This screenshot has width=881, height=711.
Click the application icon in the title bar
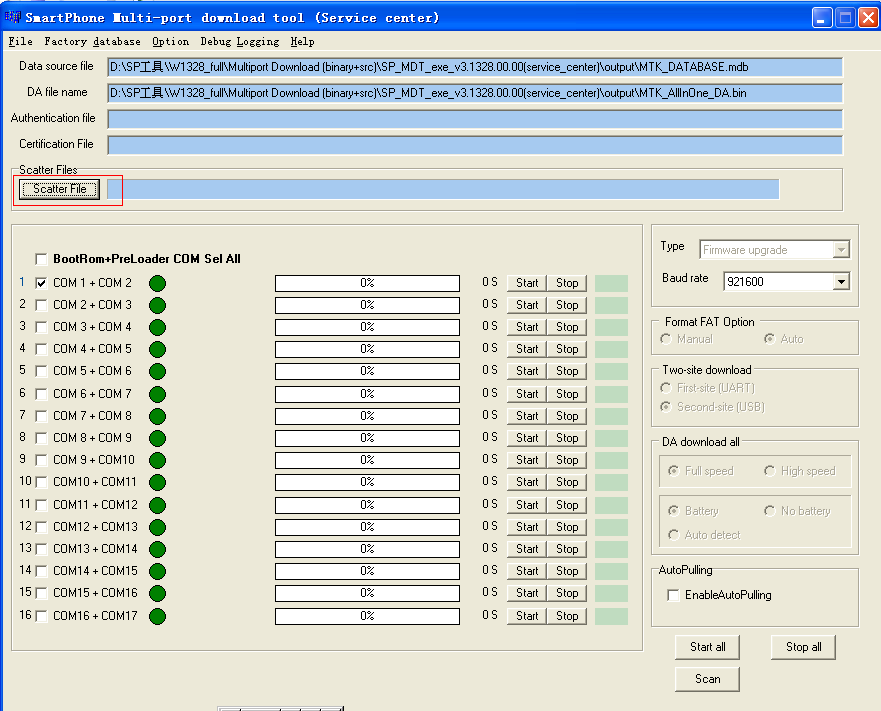pos(12,17)
